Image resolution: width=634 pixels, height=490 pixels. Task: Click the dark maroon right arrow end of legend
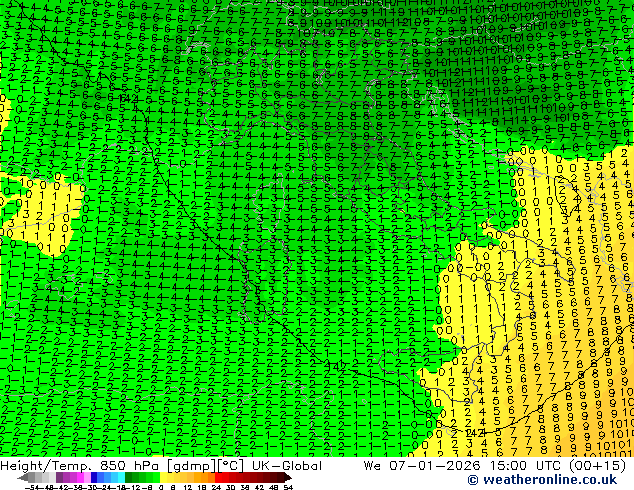[x=287, y=477]
